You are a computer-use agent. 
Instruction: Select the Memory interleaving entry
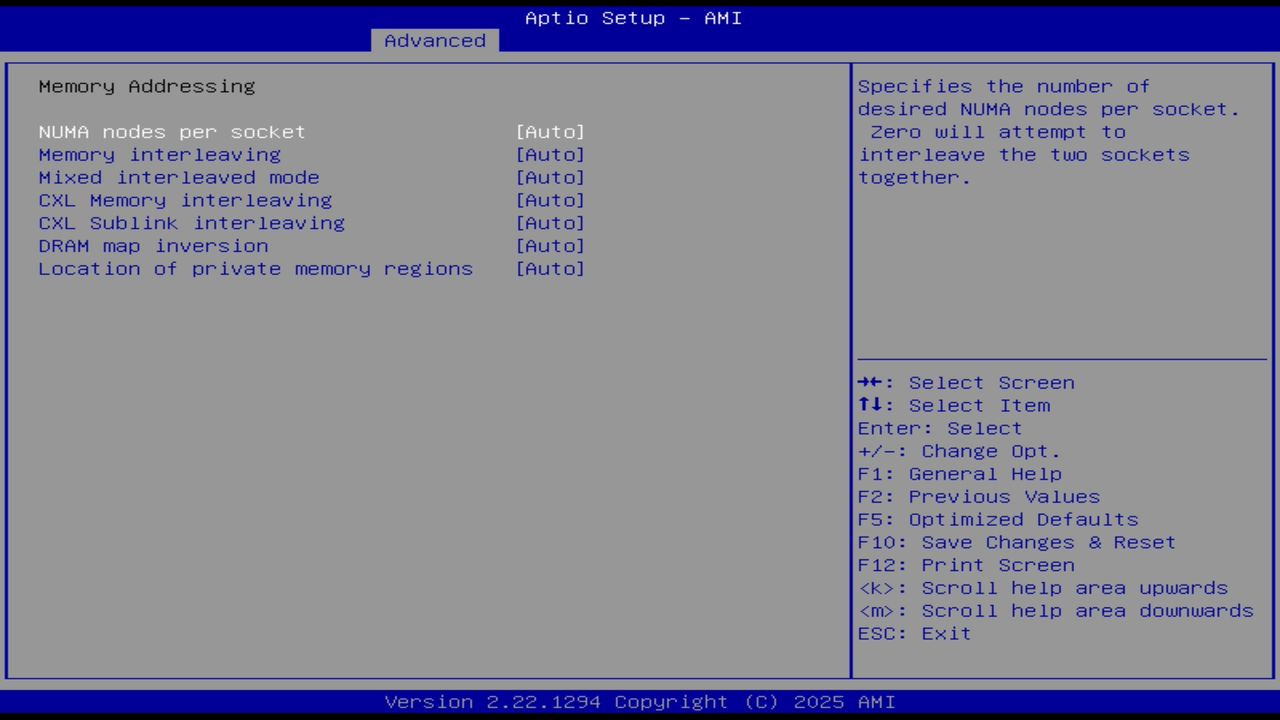pyautogui.click(x=159, y=154)
